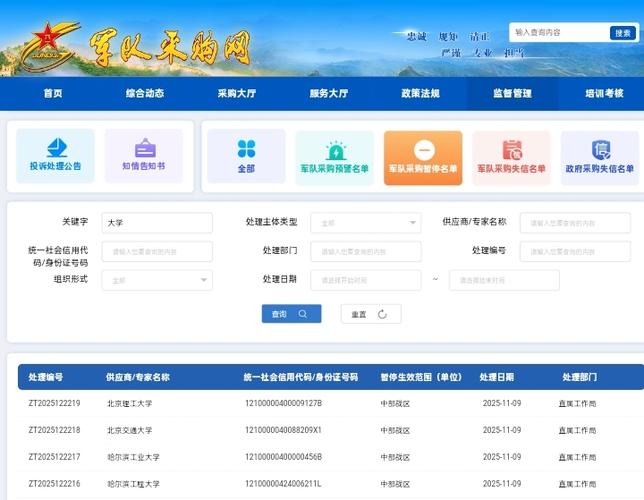Click the 供应商/专家名称 column header
644x500 pixels.
coord(138,377)
